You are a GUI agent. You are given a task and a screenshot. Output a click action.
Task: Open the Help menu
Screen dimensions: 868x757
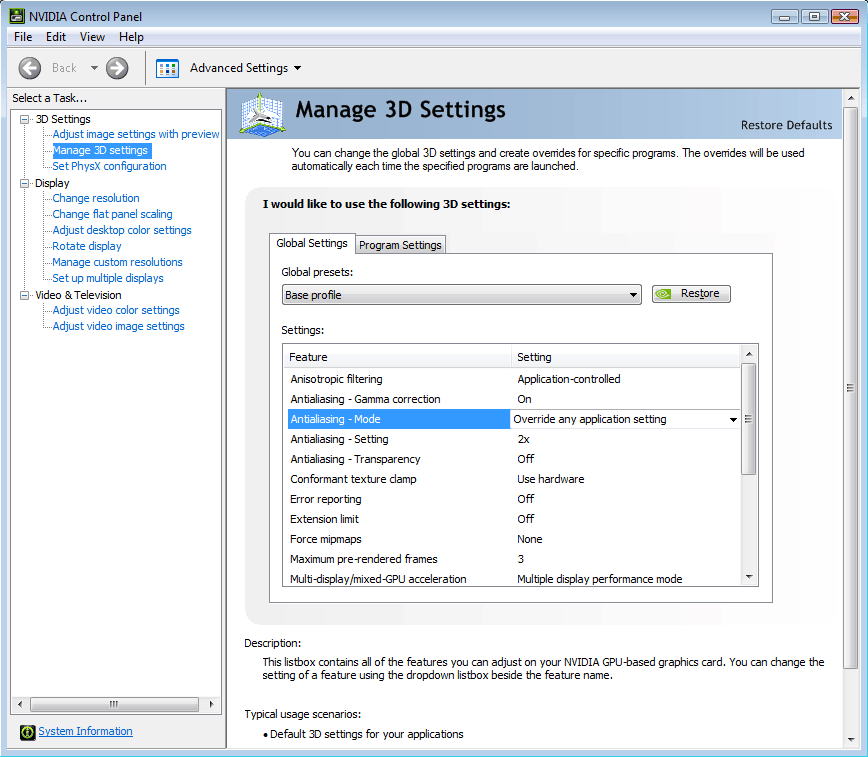coord(131,37)
